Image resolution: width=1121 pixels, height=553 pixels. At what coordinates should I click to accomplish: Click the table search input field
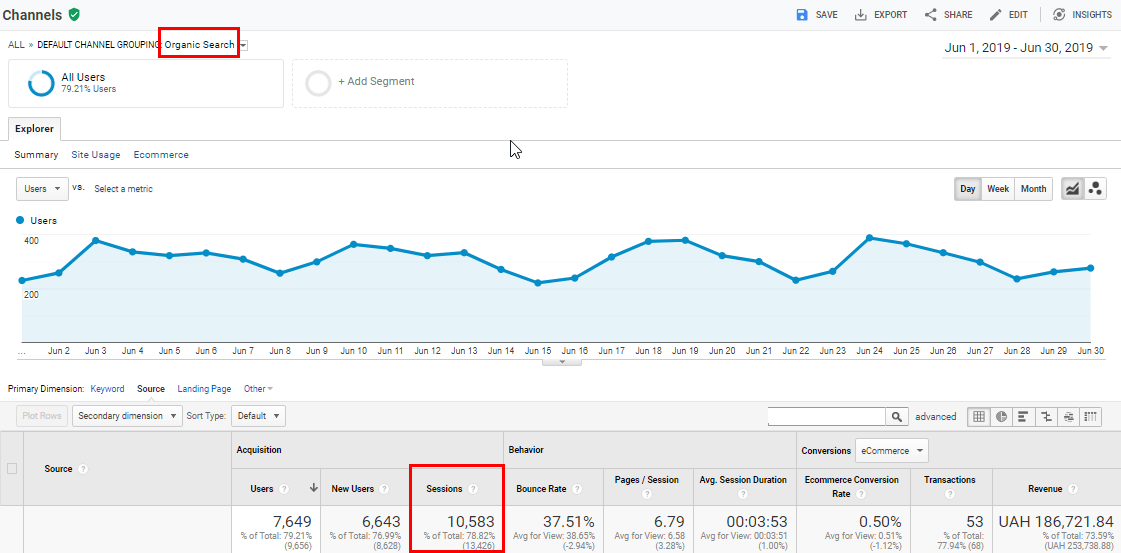pos(826,417)
